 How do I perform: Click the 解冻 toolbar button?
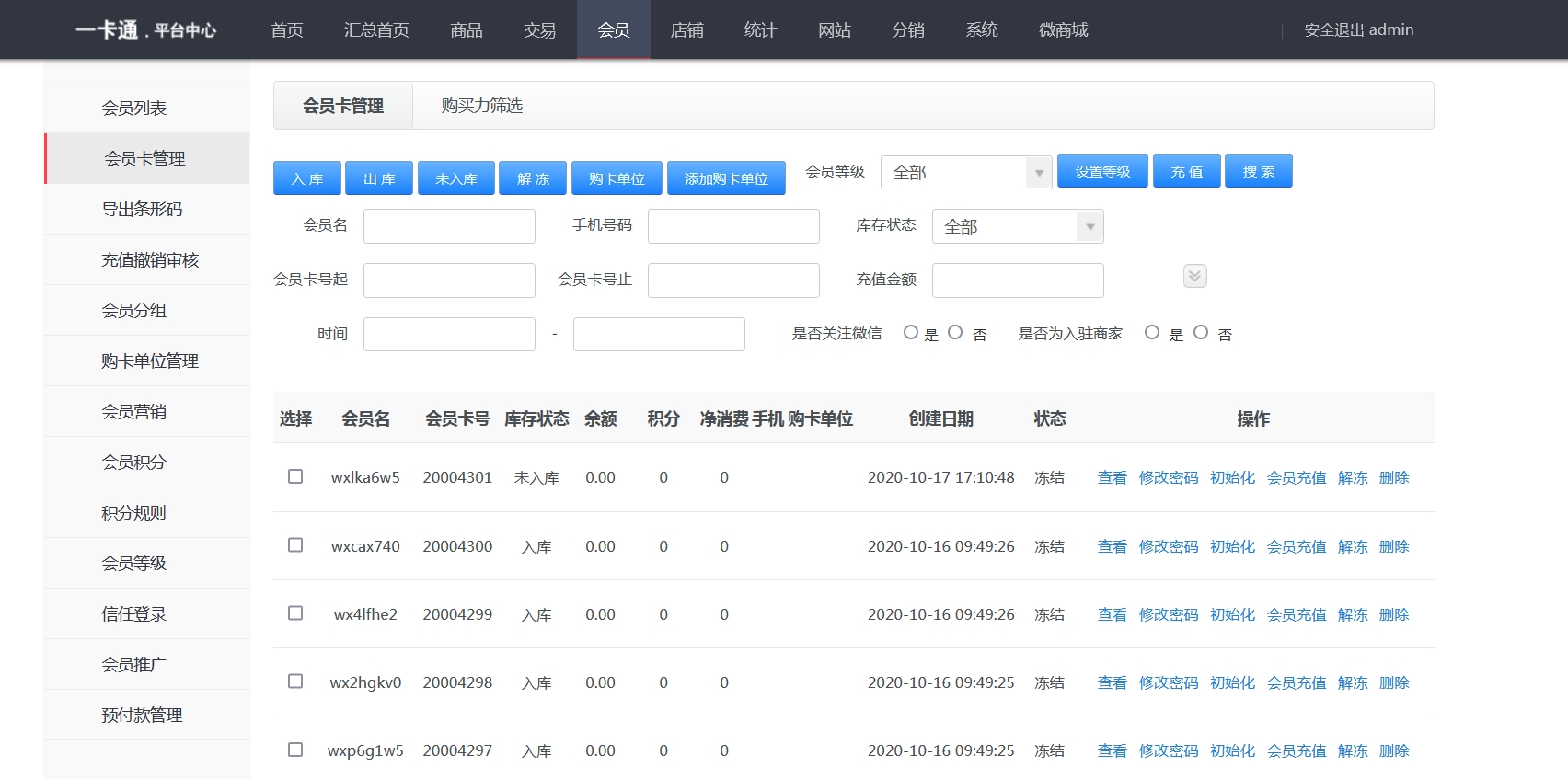(x=533, y=178)
